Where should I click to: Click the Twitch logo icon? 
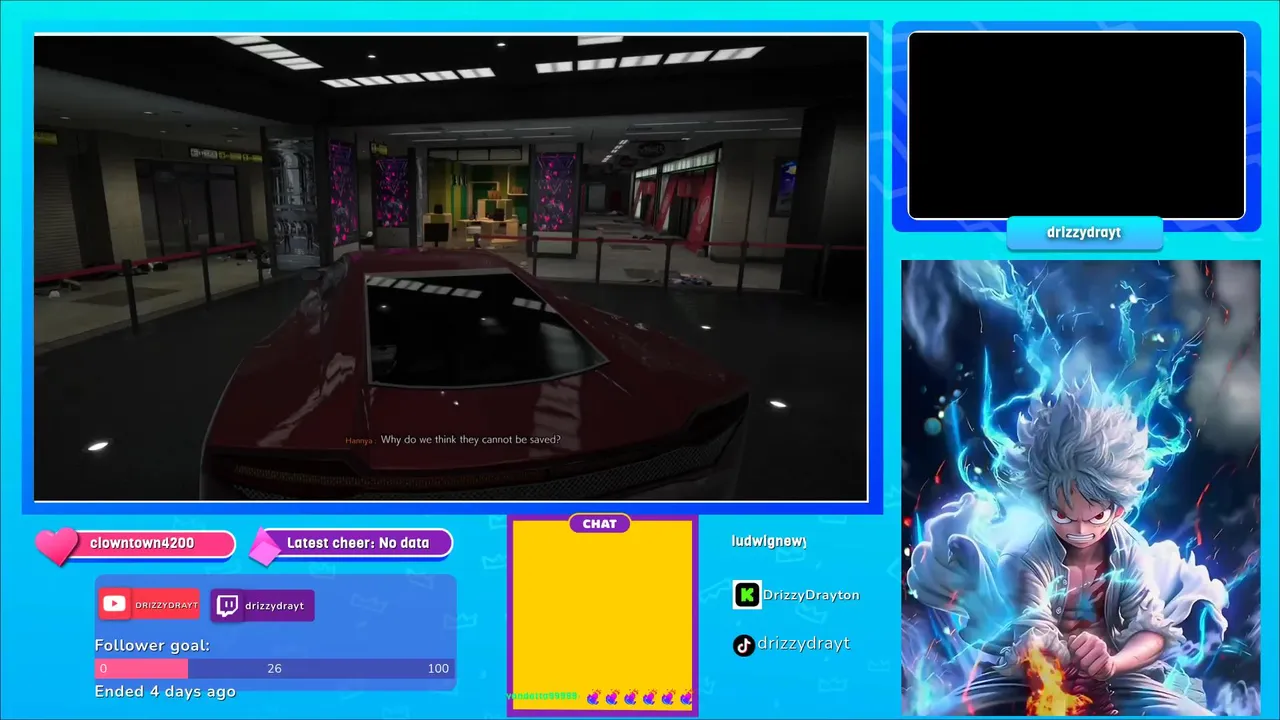227,605
